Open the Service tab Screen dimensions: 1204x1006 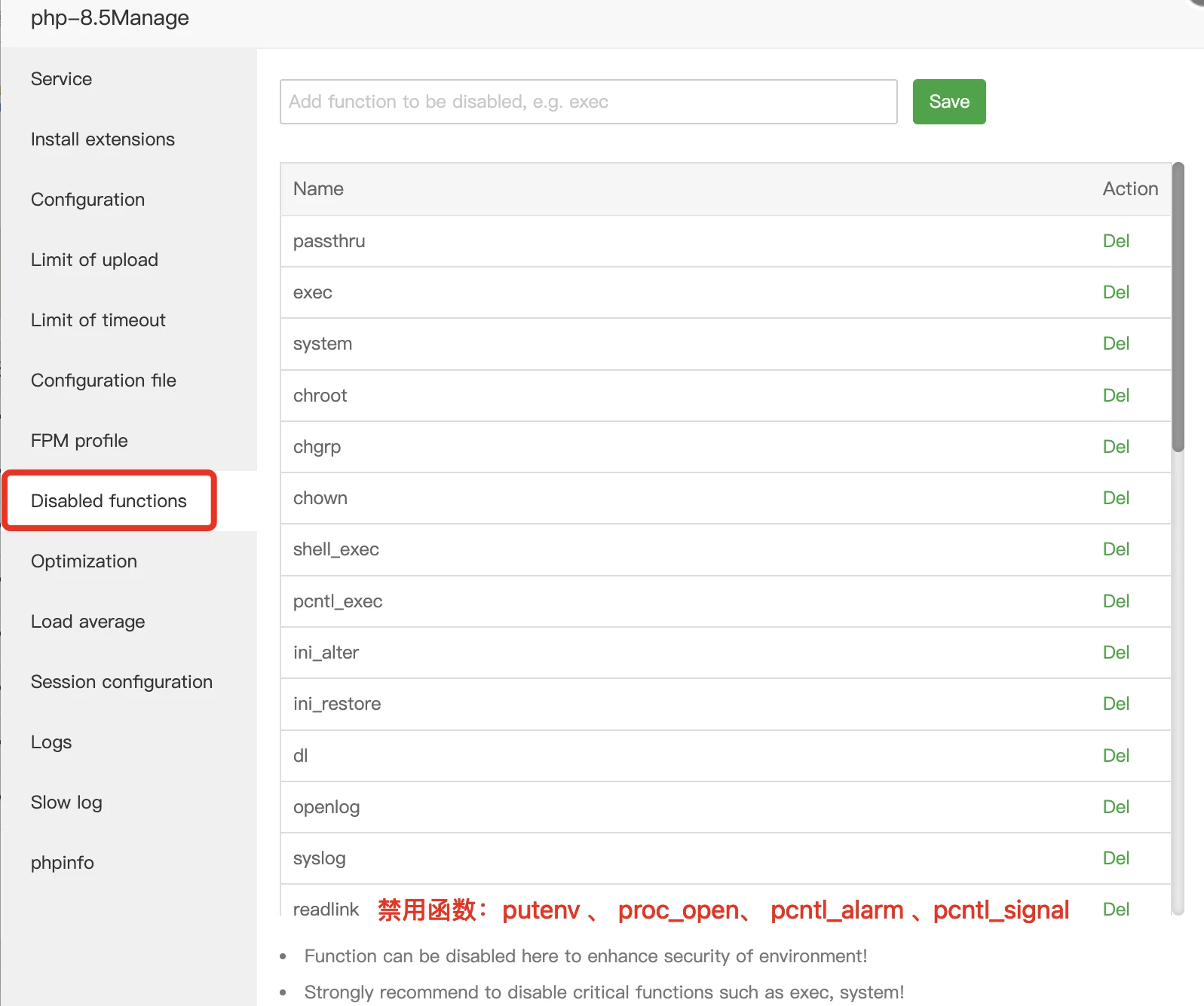(x=61, y=79)
